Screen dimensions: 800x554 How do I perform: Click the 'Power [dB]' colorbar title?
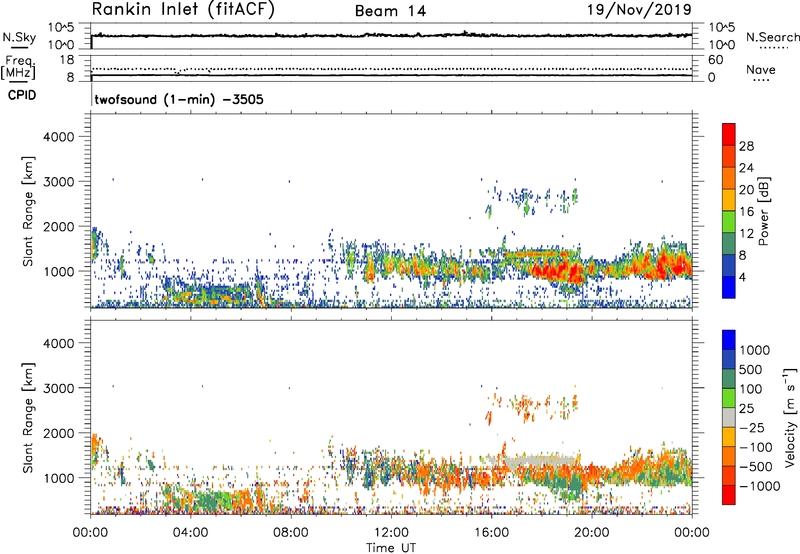[x=763, y=211]
